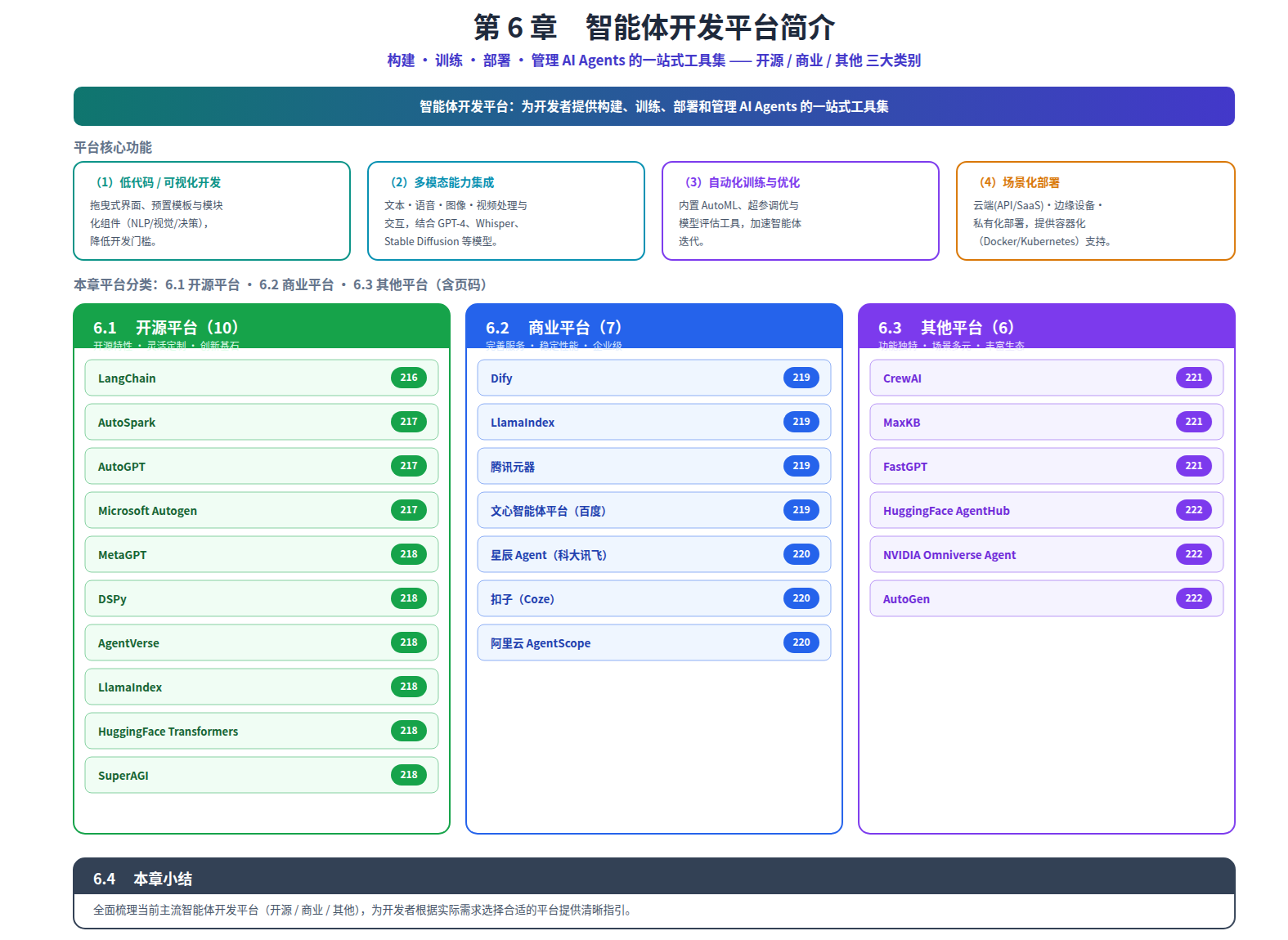Click the LangChain row in open-source platforms

point(262,378)
